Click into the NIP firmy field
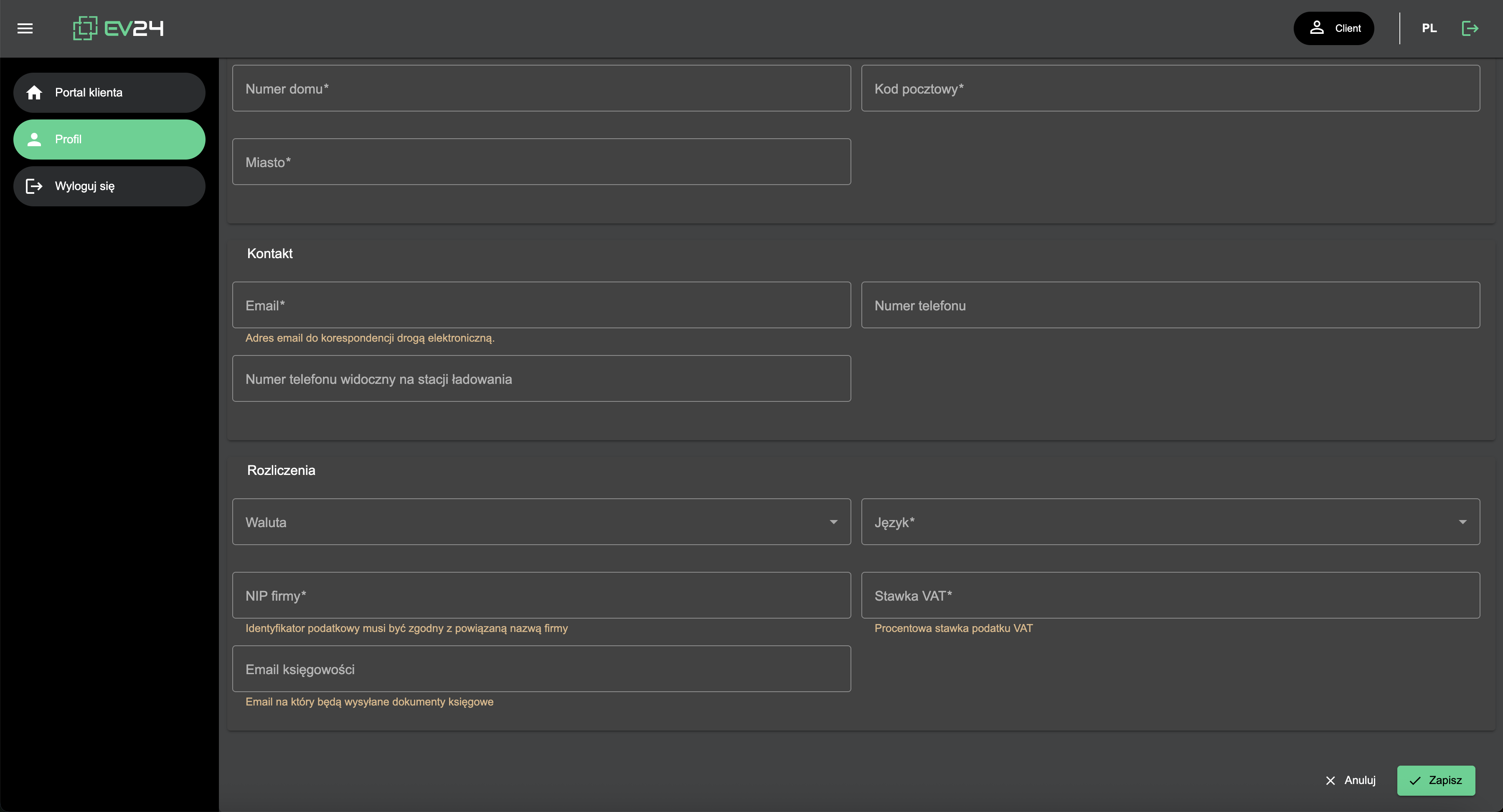 click(x=541, y=596)
